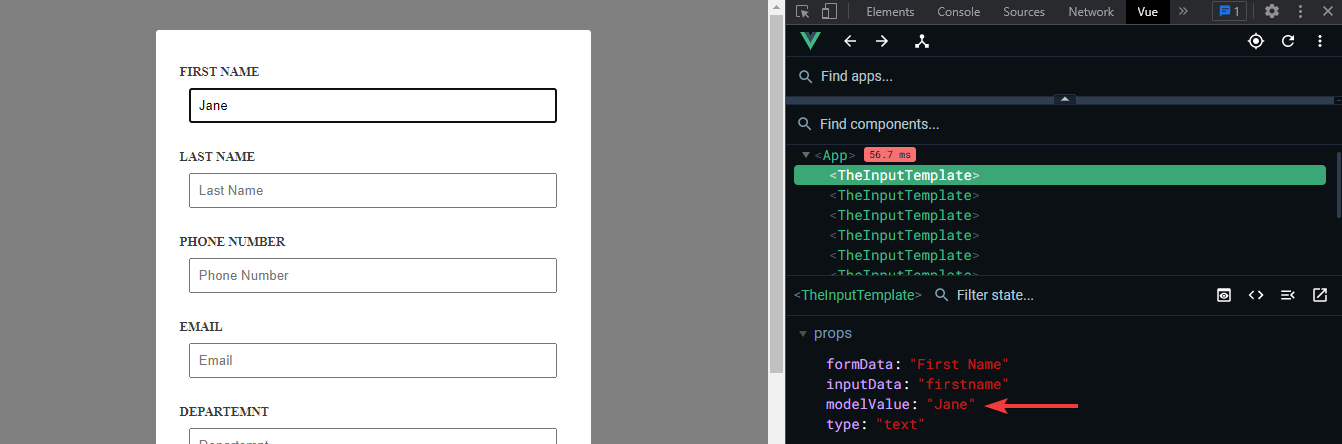Screen dimensions: 1342x444
Task: Collapse the props section triangle
Action: (x=802, y=334)
